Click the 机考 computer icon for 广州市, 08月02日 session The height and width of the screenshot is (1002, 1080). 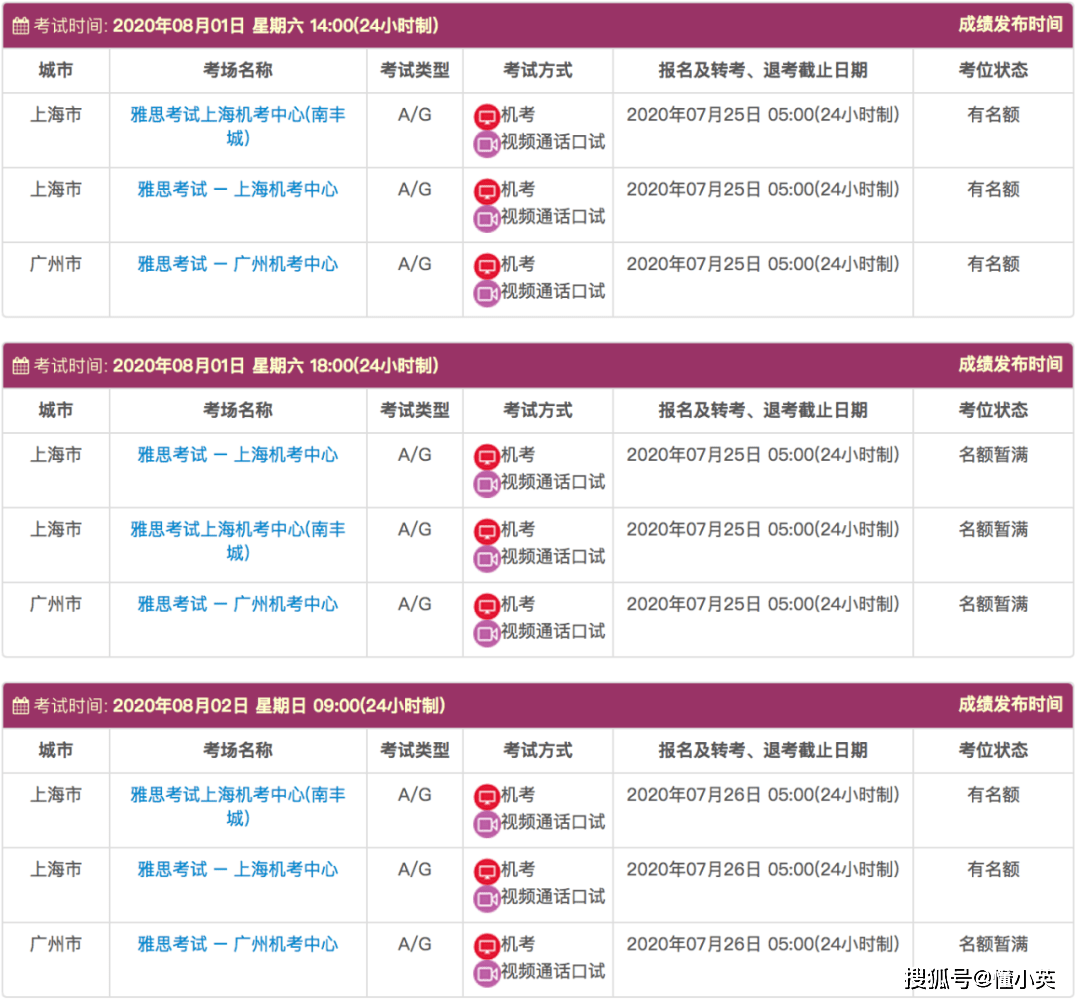tap(487, 946)
